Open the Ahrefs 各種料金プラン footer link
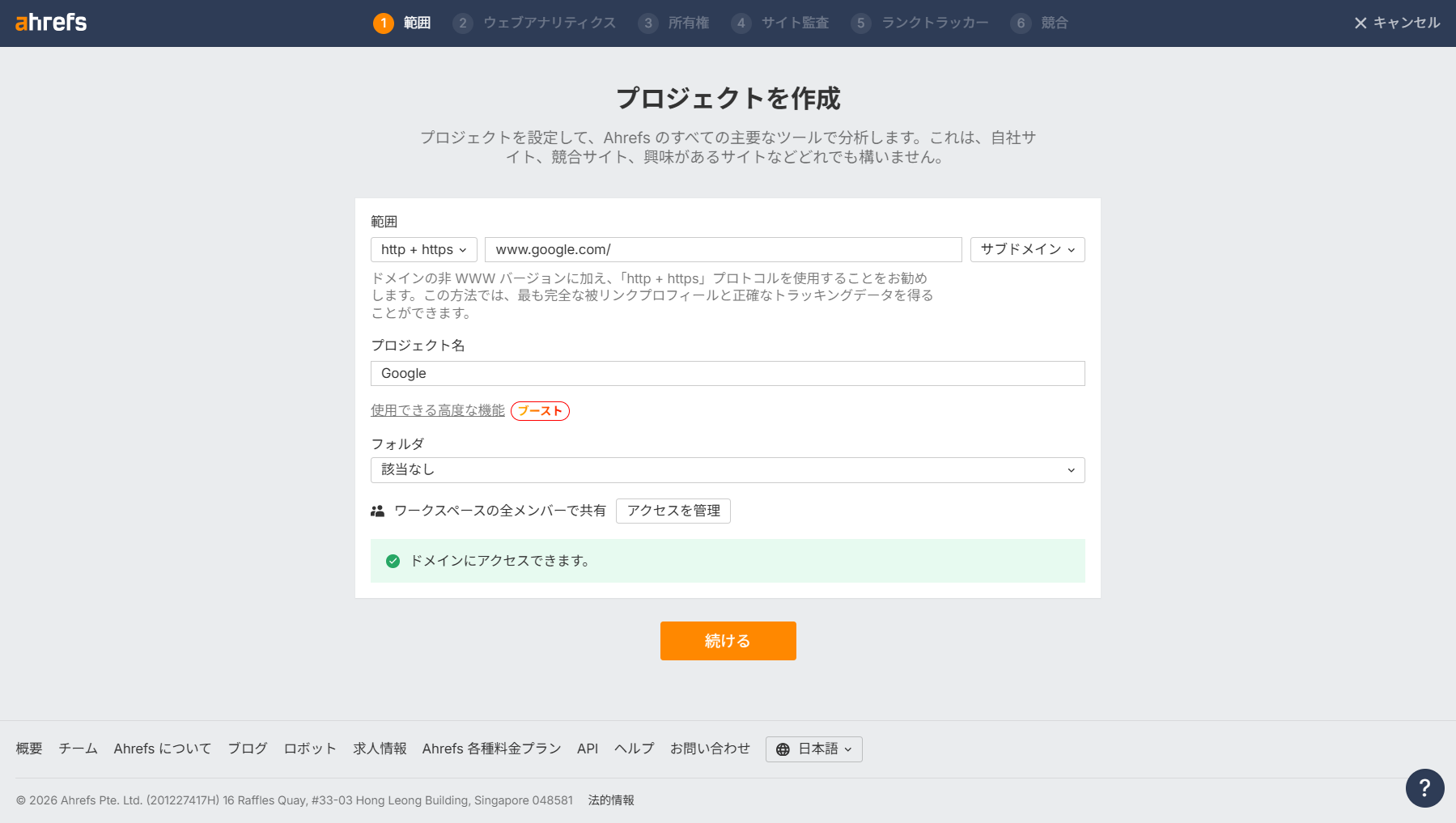 click(x=490, y=749)
